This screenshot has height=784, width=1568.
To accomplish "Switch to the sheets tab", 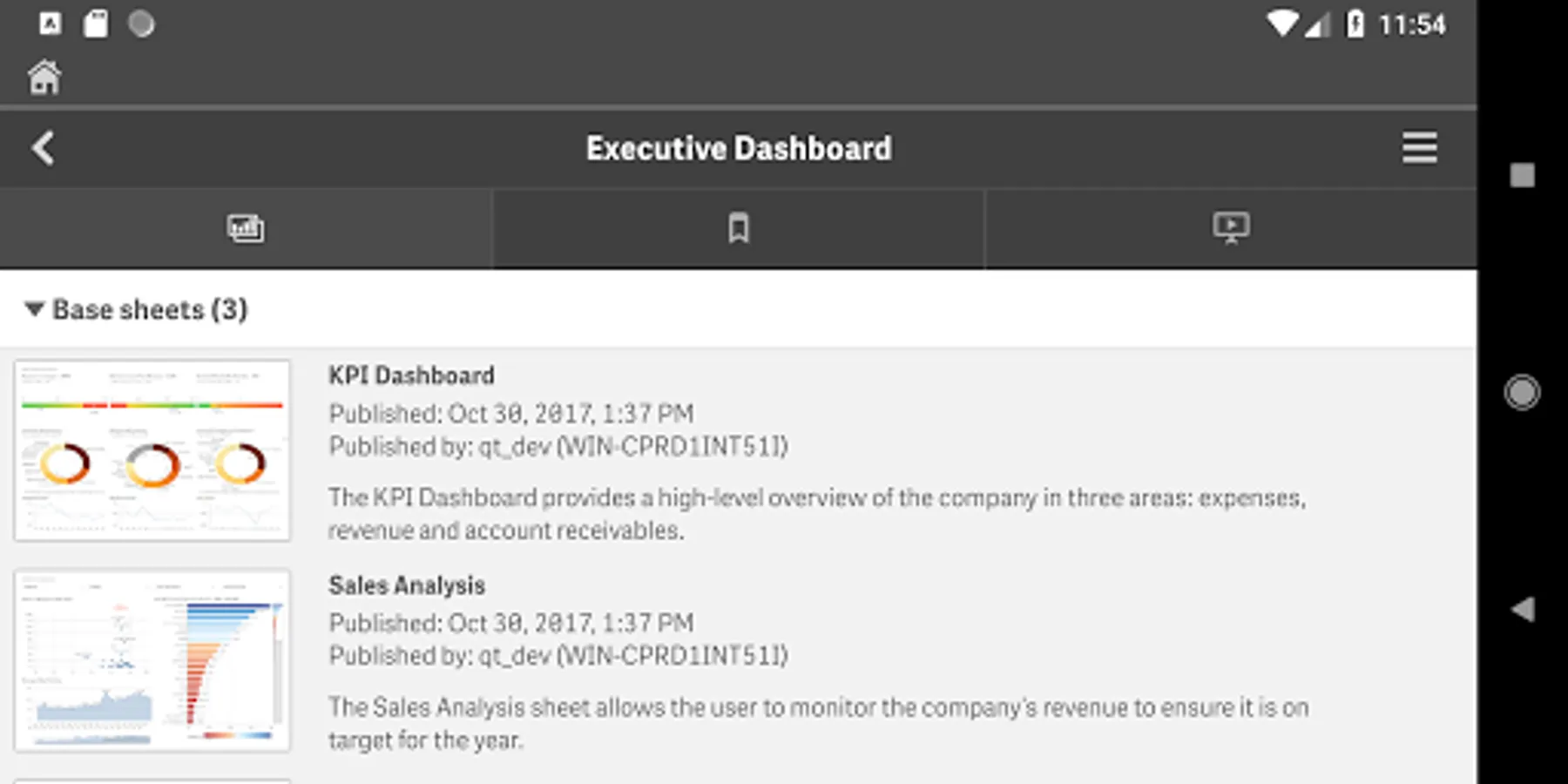I will coord(246,229).
